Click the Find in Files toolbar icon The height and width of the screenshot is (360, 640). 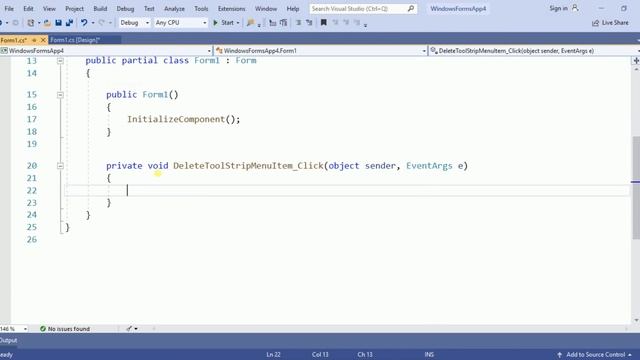250,23
